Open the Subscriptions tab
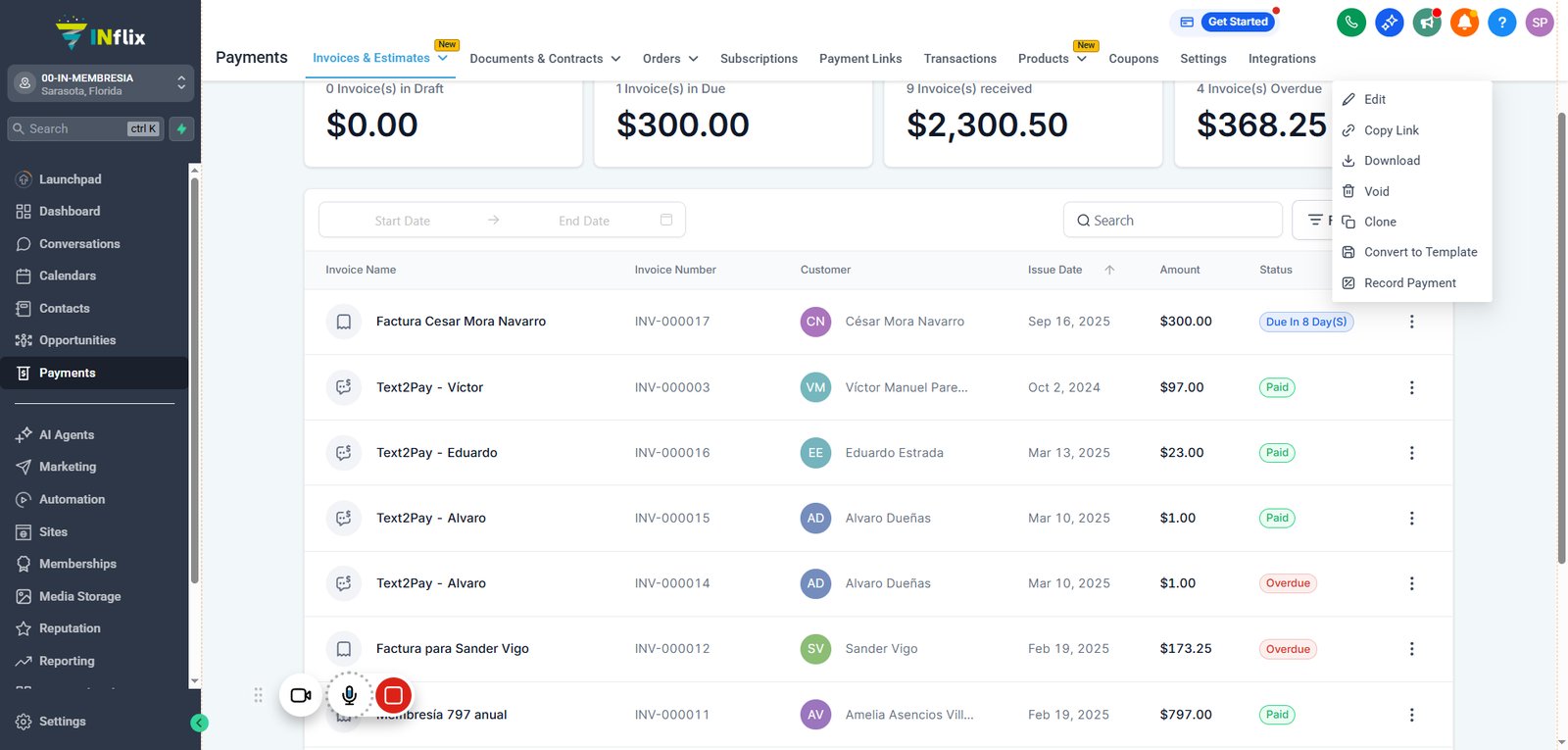 tap(759, 59)
